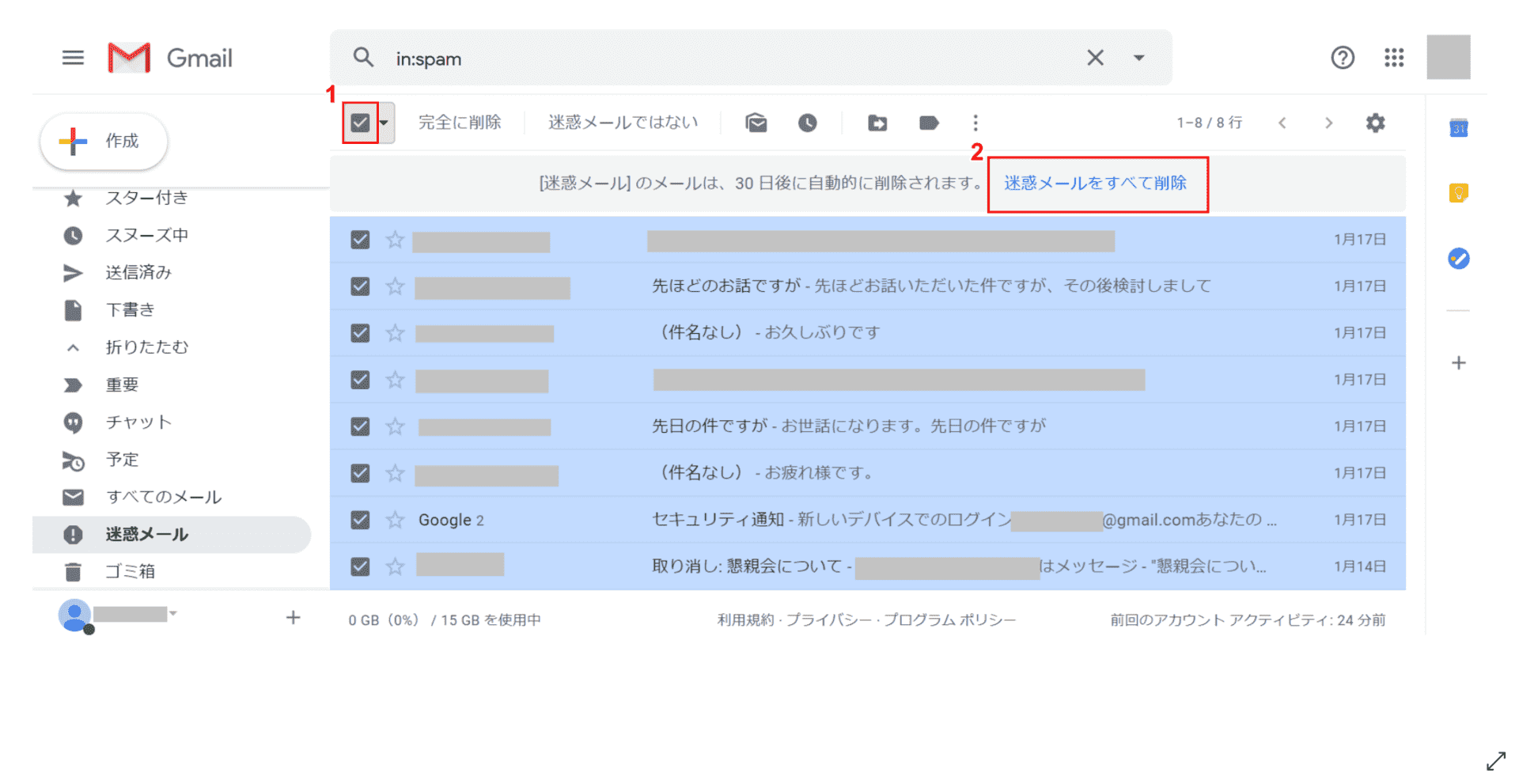1519x784 pixels.
Task: Click the plus icon to start new chat
Action: pos(293,617)
